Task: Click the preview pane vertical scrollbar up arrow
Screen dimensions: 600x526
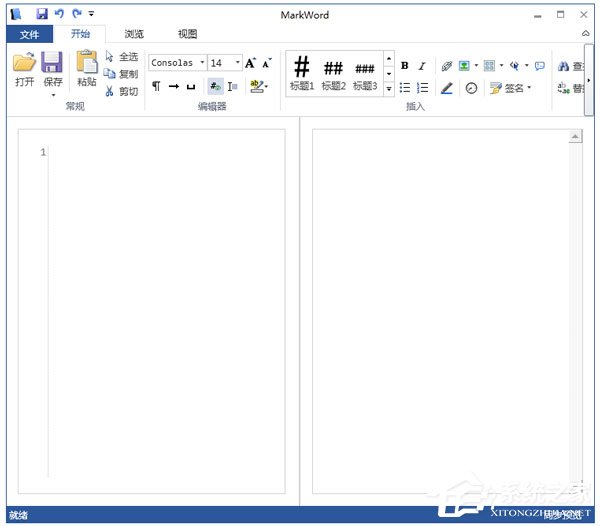Action: 575,136
